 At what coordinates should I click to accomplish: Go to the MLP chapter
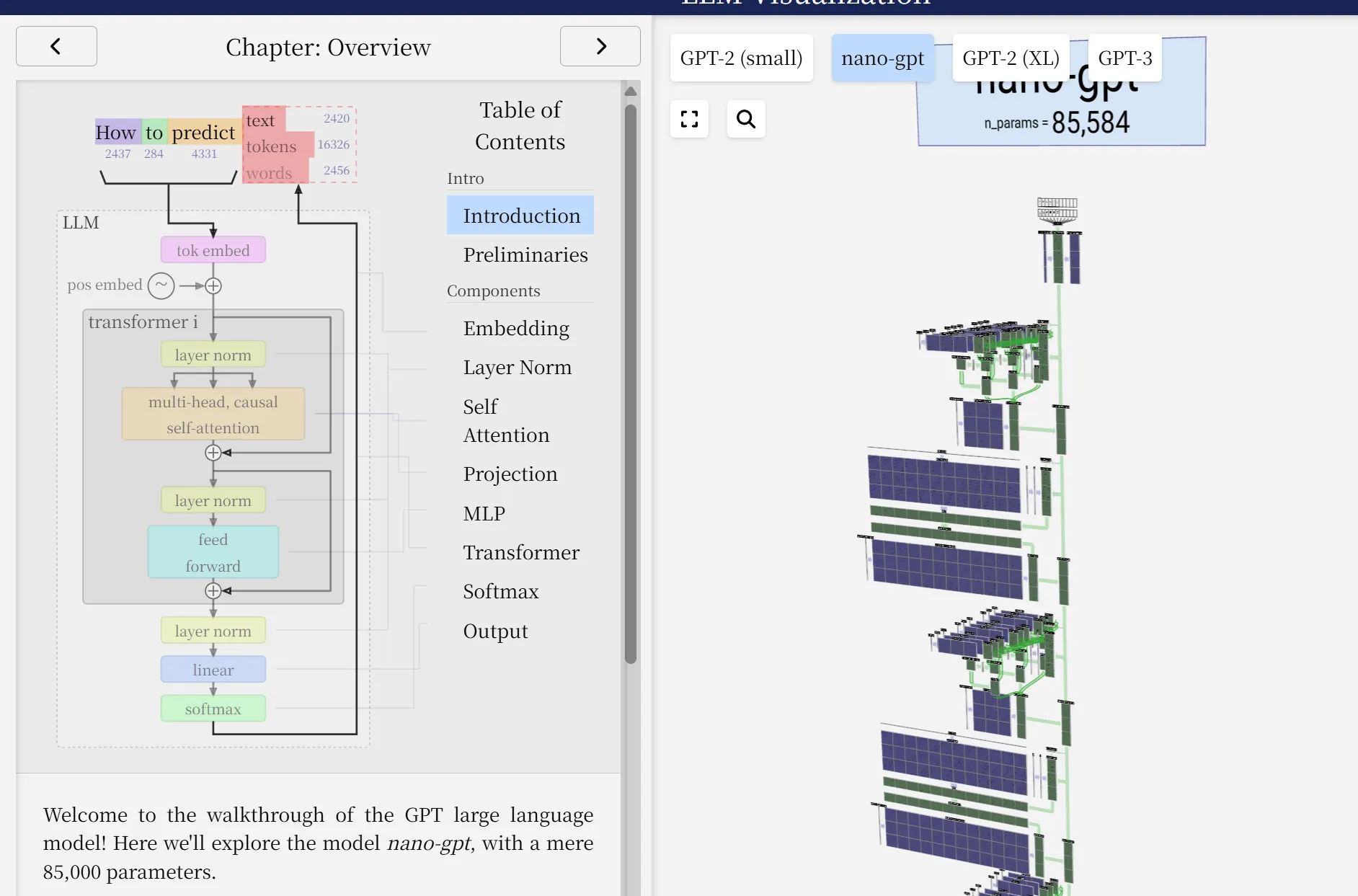[x=484, y=513]
